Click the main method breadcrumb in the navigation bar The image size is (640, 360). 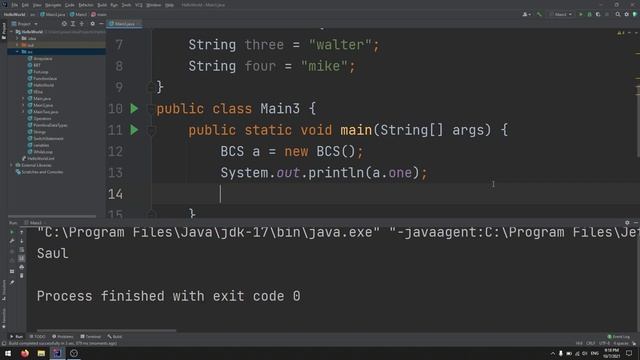point(99,14)
